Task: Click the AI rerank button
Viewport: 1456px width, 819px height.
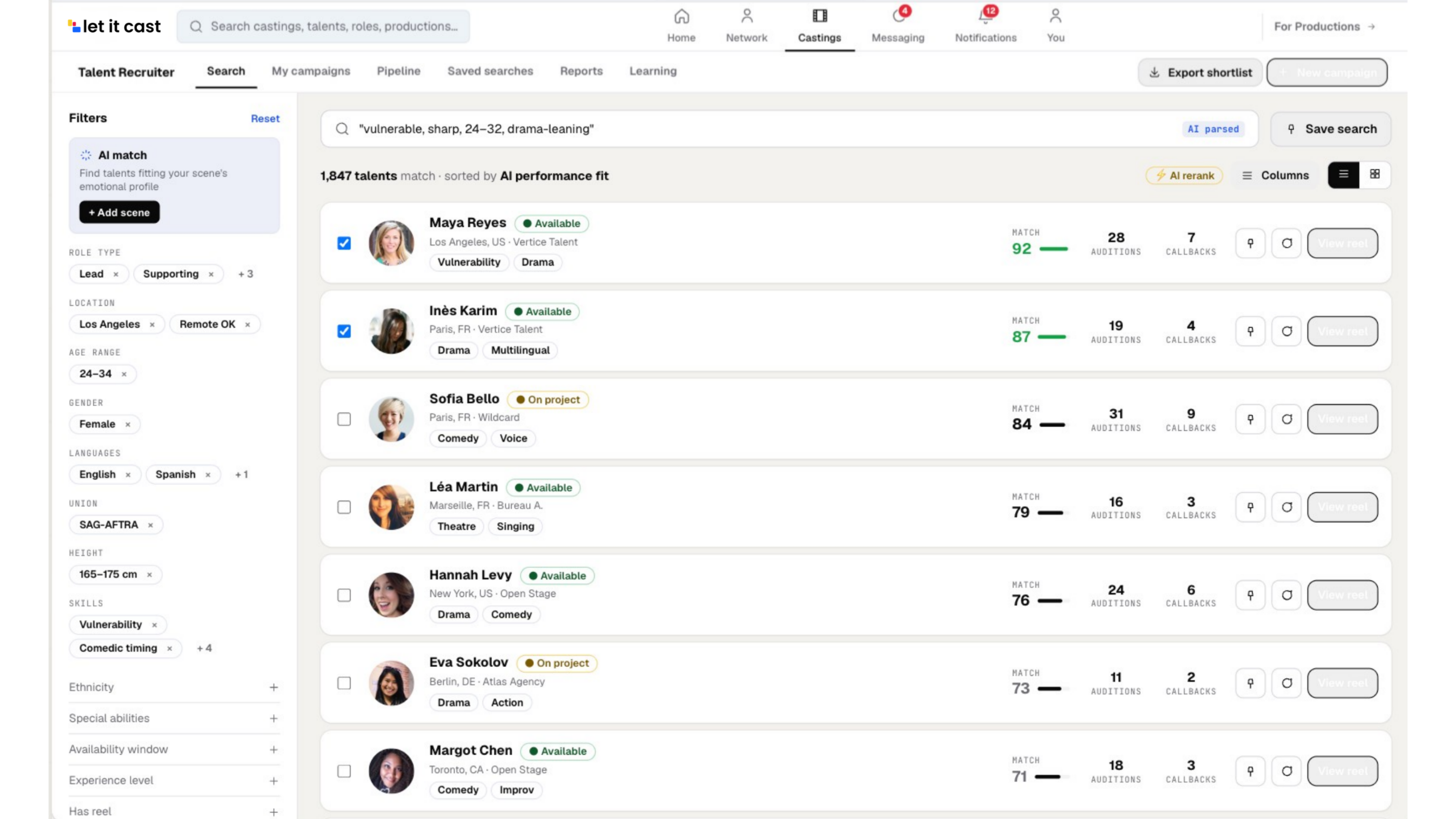Action: pos(1184,175)
